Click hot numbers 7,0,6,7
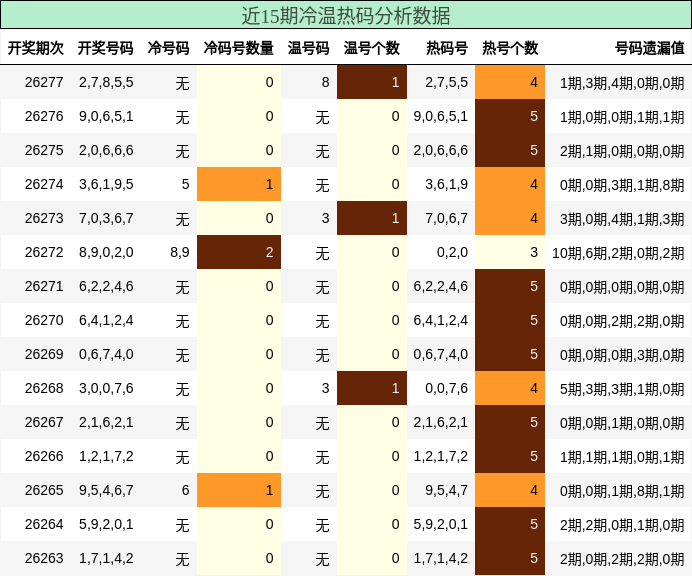The height and width of the screenshot is (576, 692). 446,218
